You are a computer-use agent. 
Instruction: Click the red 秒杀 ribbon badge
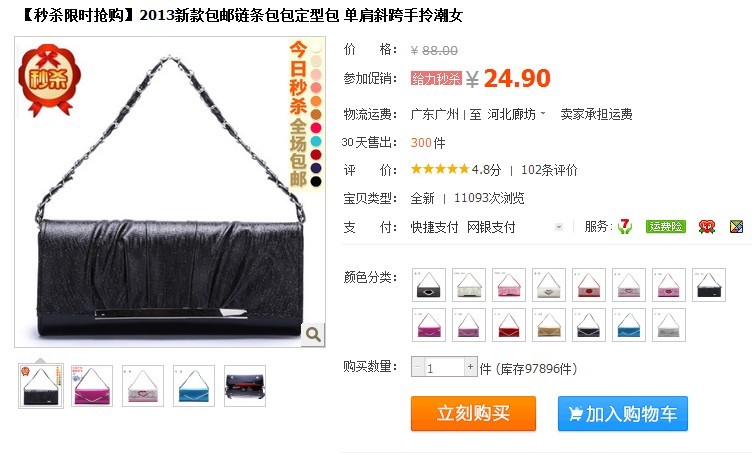(49, 80)
